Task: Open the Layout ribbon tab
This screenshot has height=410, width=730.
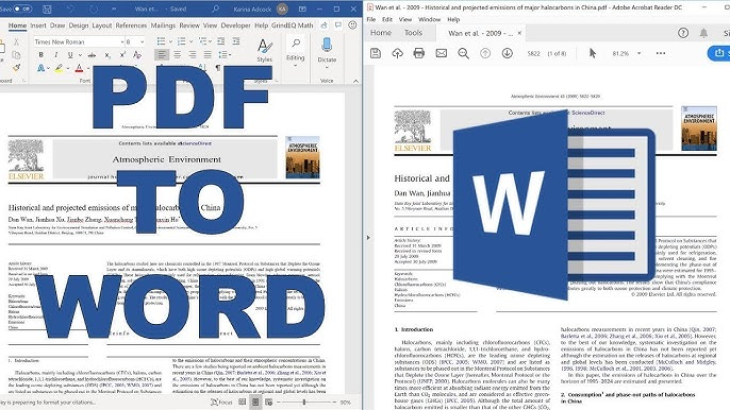Action: [101, 26]
